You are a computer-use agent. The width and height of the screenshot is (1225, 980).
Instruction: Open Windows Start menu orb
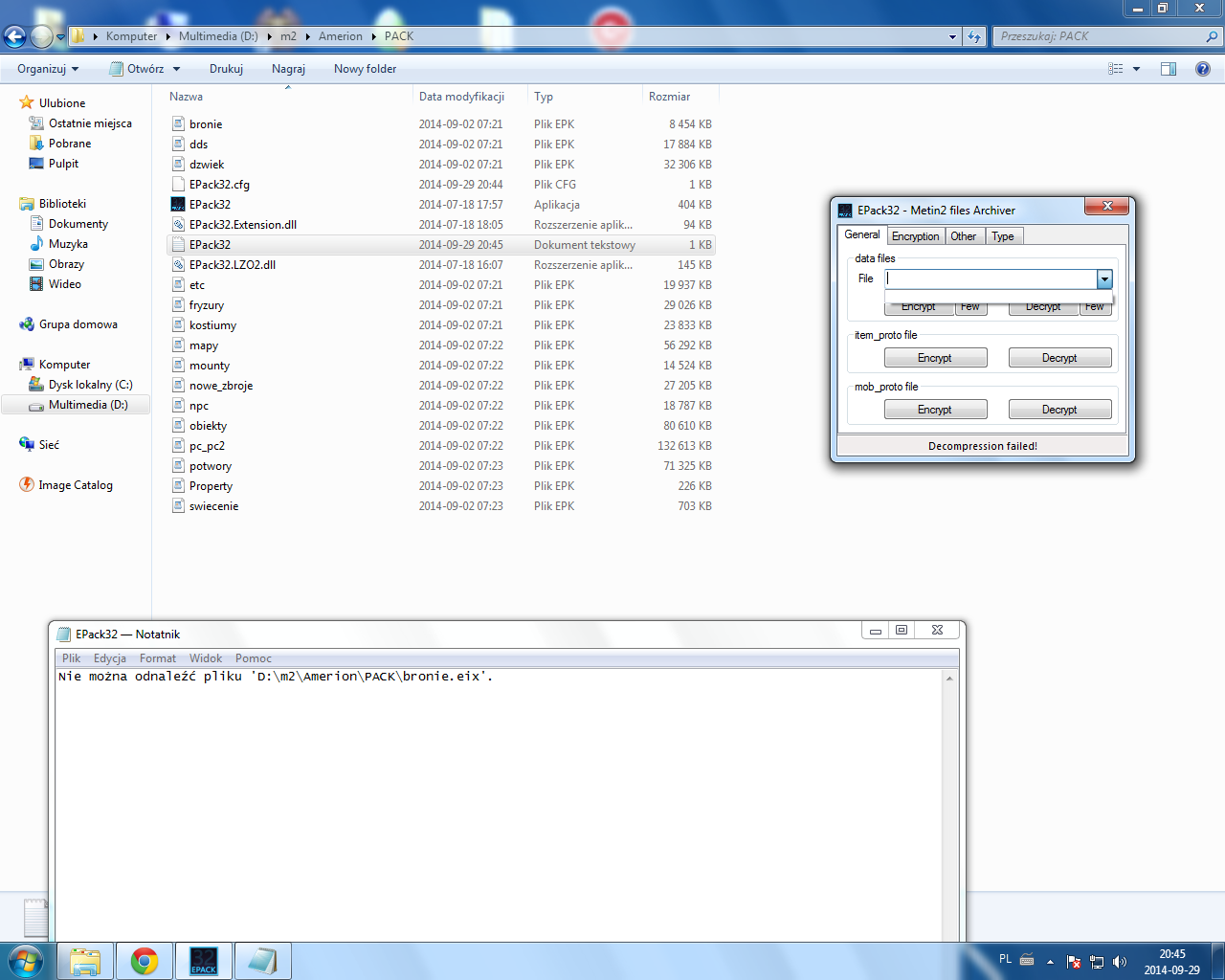click(26, 961)
